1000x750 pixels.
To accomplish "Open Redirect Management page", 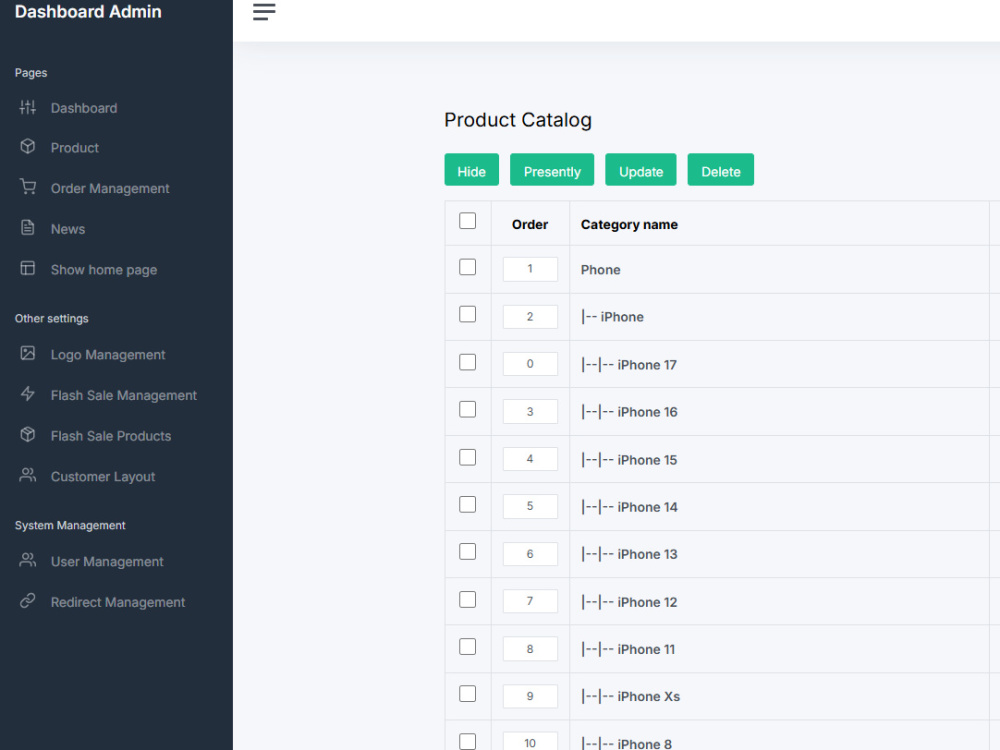I will click(118, 603).
